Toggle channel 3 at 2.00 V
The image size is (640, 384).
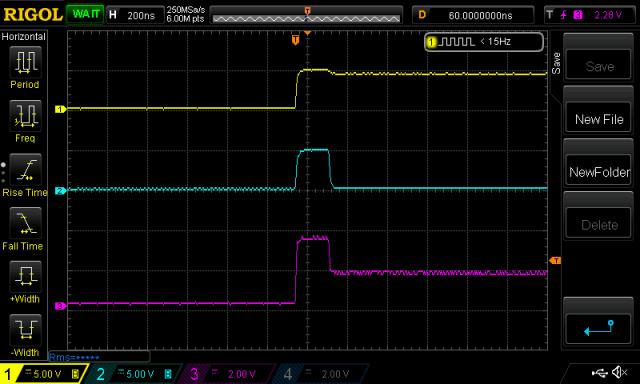tap(228, 374)
